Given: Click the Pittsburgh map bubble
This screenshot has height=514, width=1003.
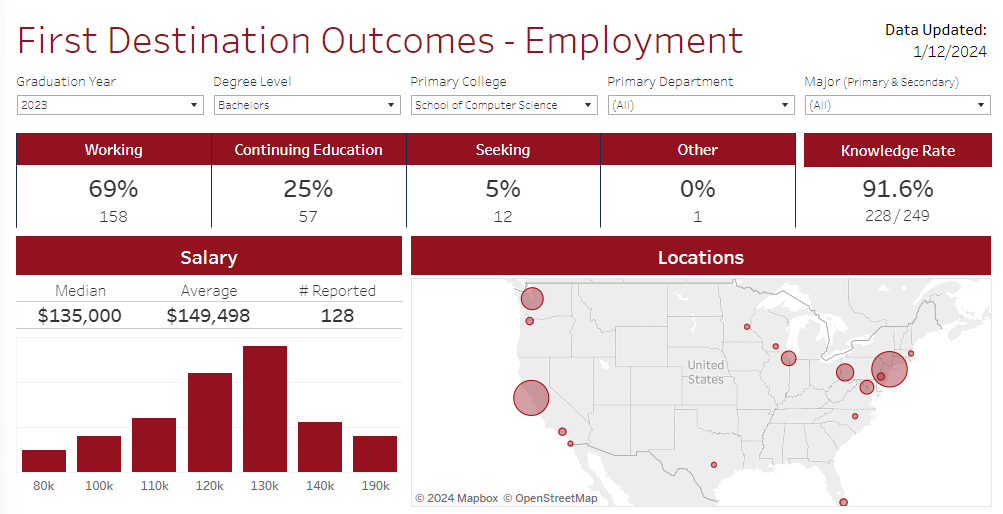Looking at the screenshot, I should coord(845,372).
